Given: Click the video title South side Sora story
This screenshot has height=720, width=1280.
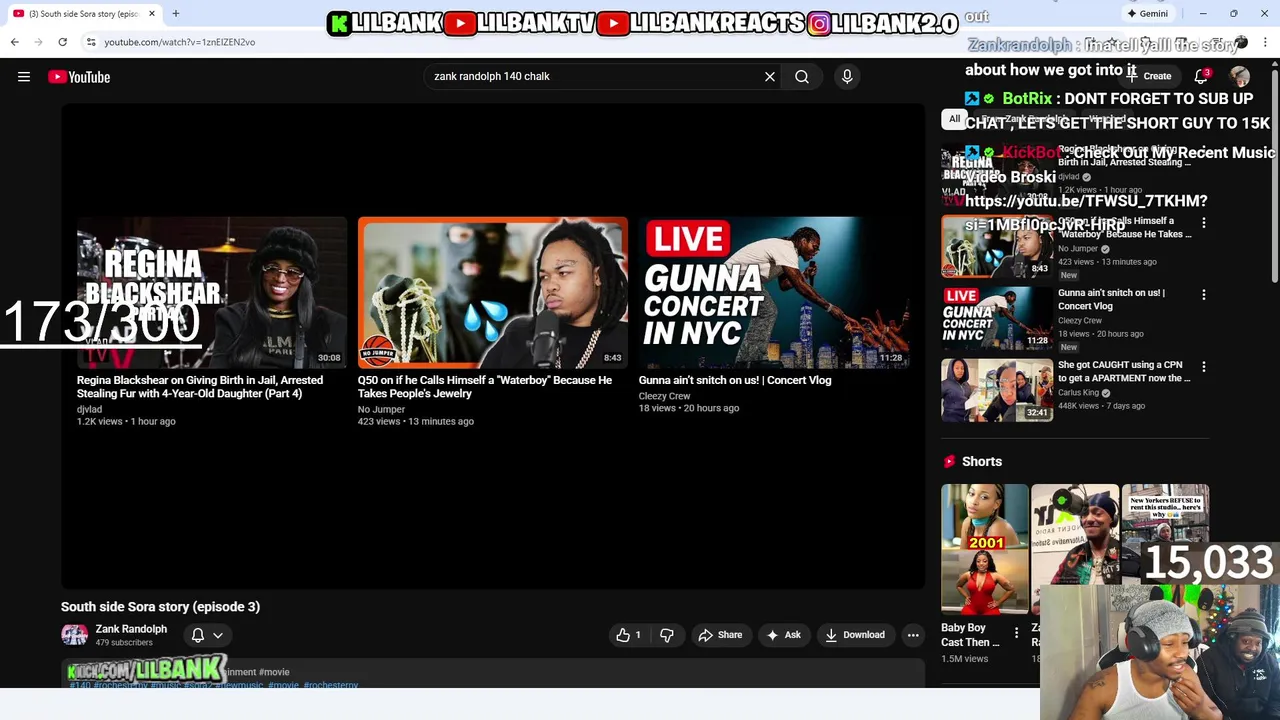Looking at the screenshot, I should 160,606.
